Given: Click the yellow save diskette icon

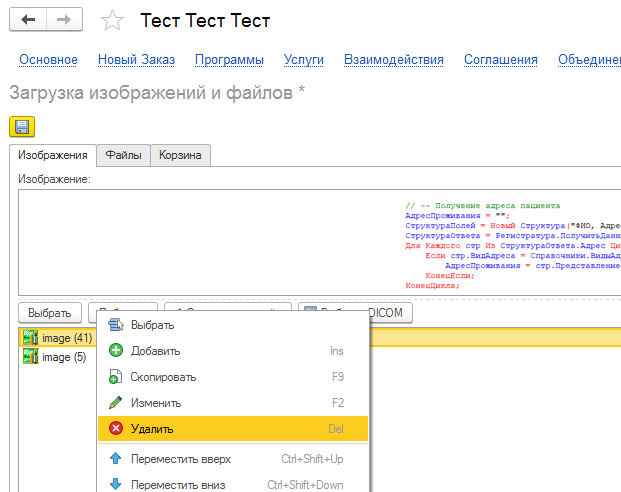Looking at the screenshot, I should 21,126.
